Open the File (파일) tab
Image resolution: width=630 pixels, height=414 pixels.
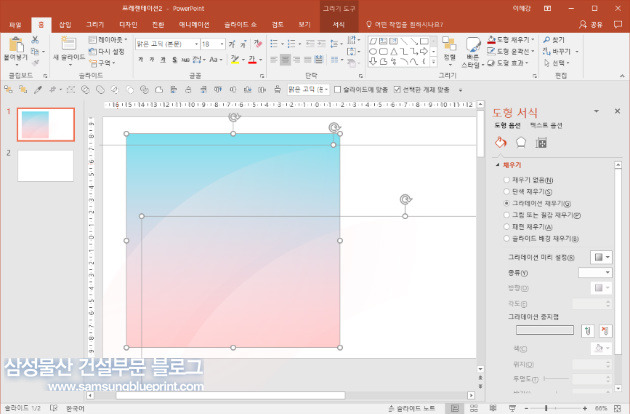pos(15,25)
